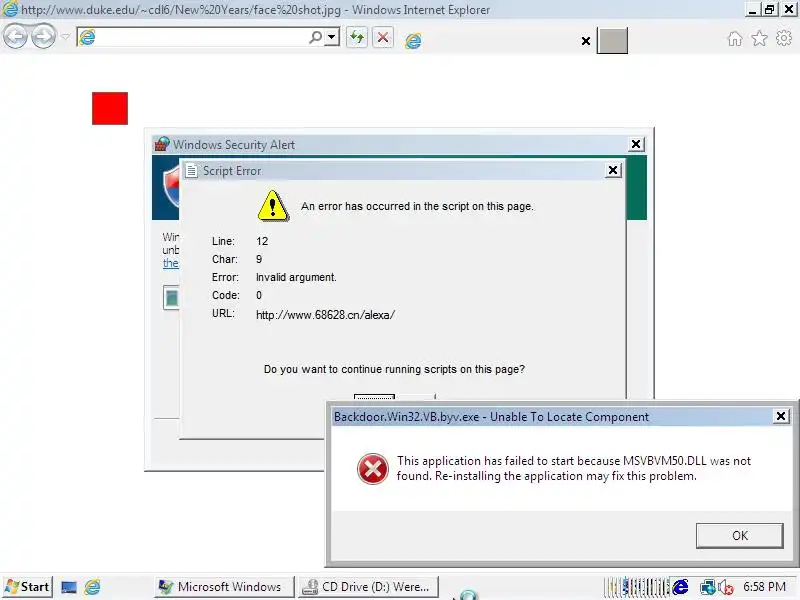Open Favorites star icon

[x=759, y=38]
